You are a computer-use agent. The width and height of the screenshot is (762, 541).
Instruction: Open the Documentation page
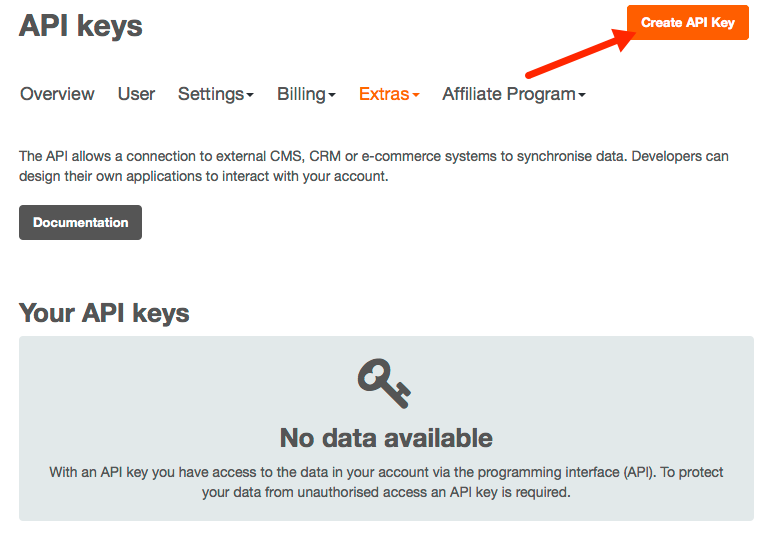tap(80, 223)
